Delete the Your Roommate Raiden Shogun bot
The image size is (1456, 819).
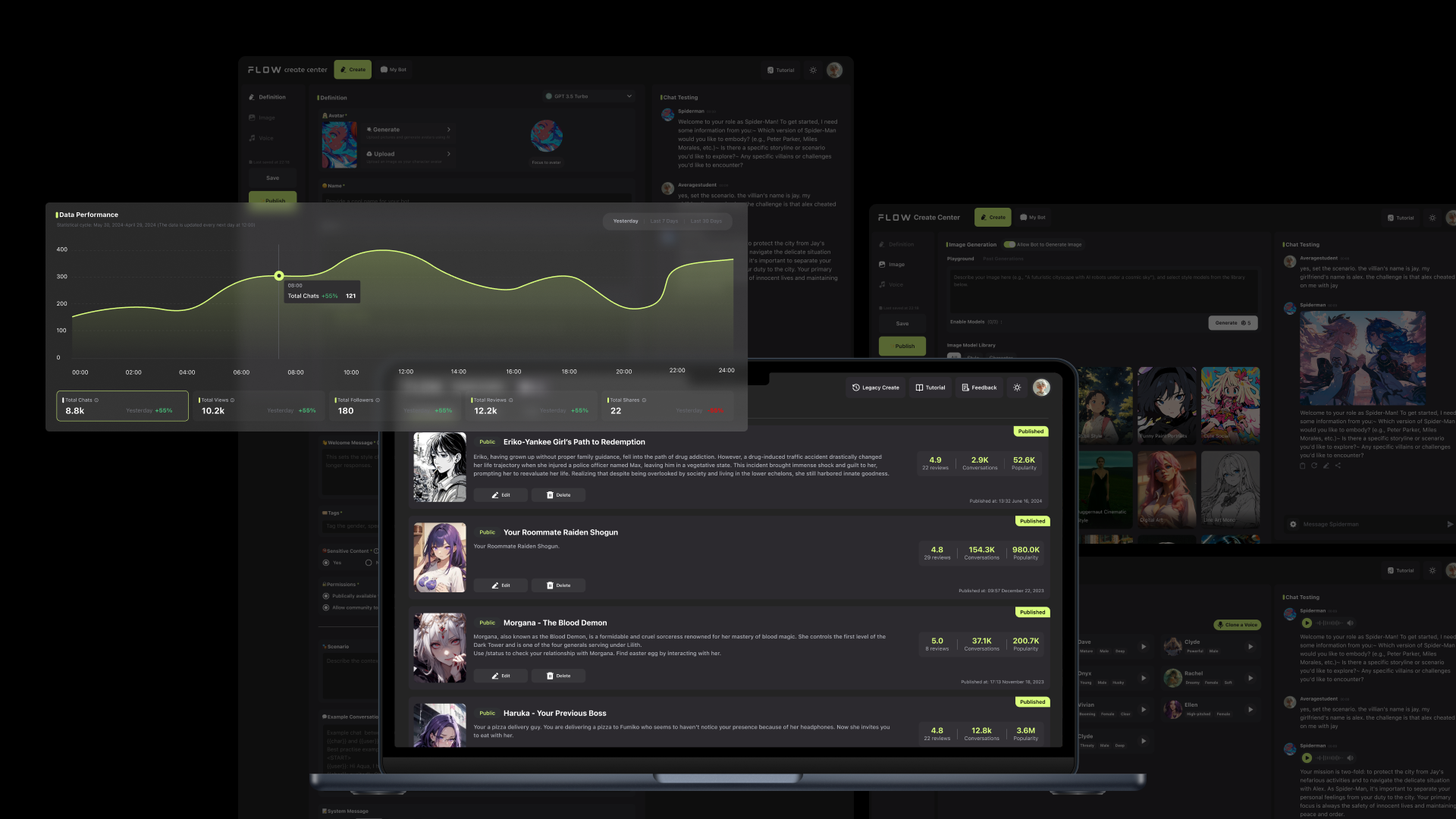(x=558, y=585)
